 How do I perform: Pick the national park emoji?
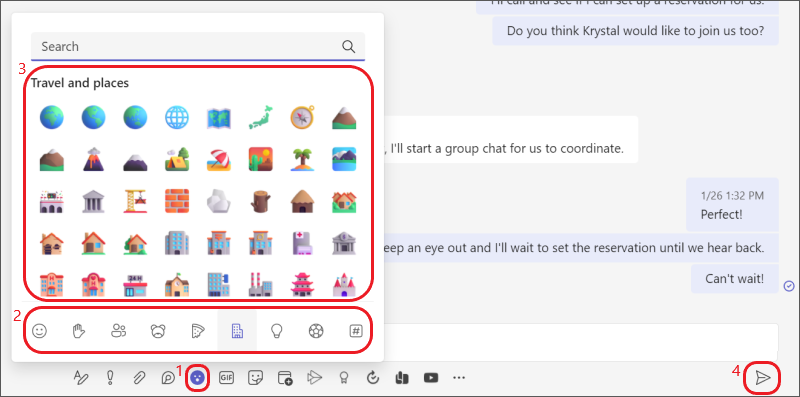[344, 159]
